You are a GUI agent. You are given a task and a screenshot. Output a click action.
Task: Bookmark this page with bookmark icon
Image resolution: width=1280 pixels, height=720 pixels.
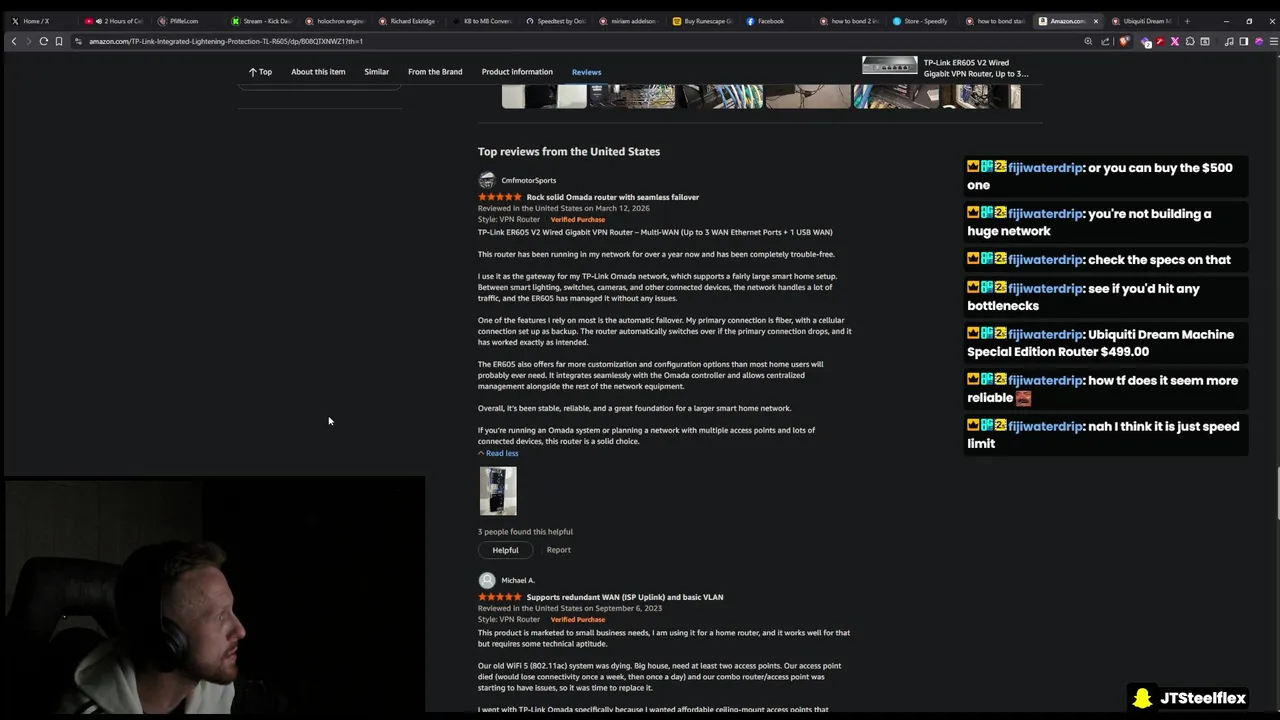pyautogui.click(x=59, y=41)
